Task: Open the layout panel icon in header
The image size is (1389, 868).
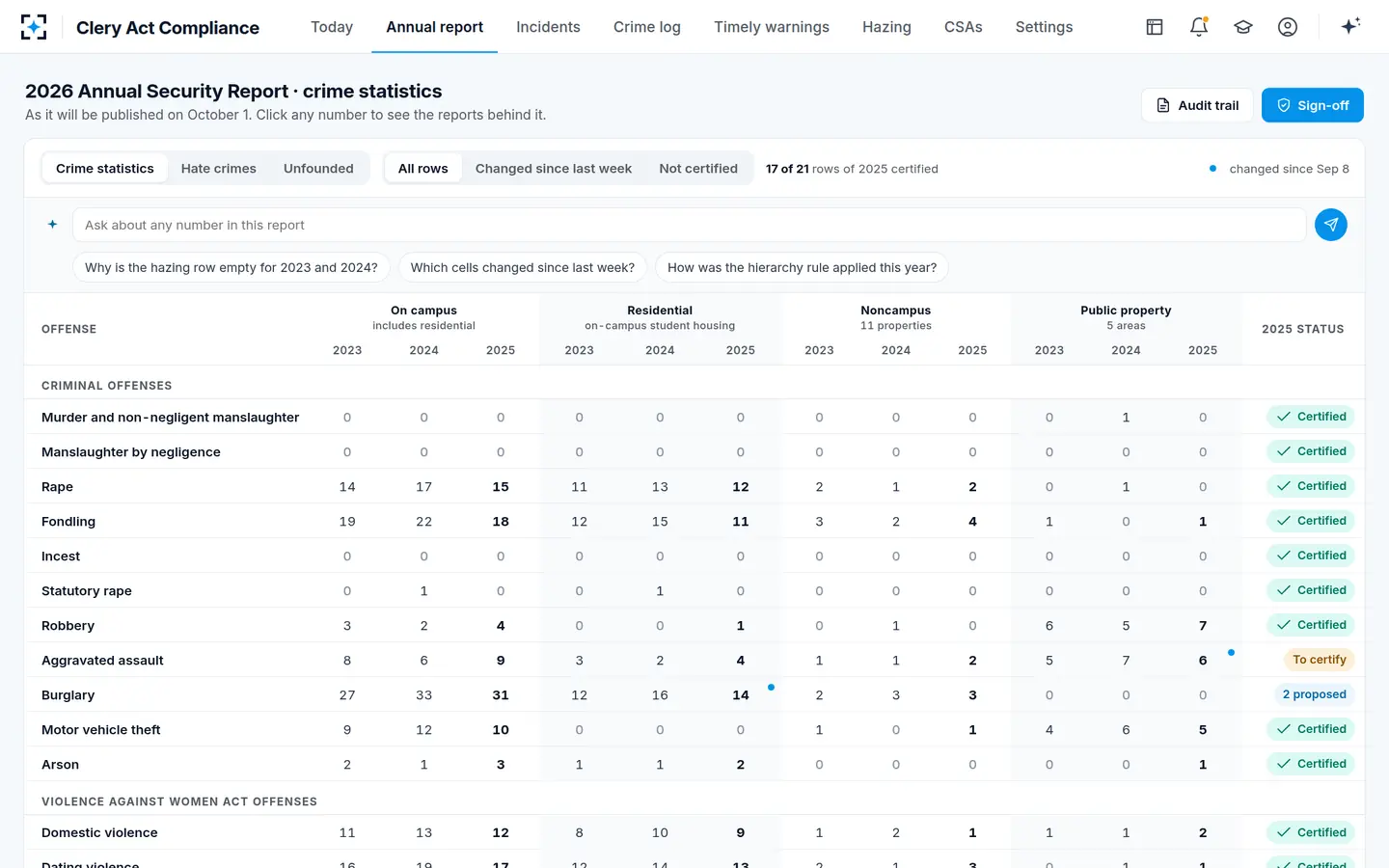Action: tap(1155, 27)
